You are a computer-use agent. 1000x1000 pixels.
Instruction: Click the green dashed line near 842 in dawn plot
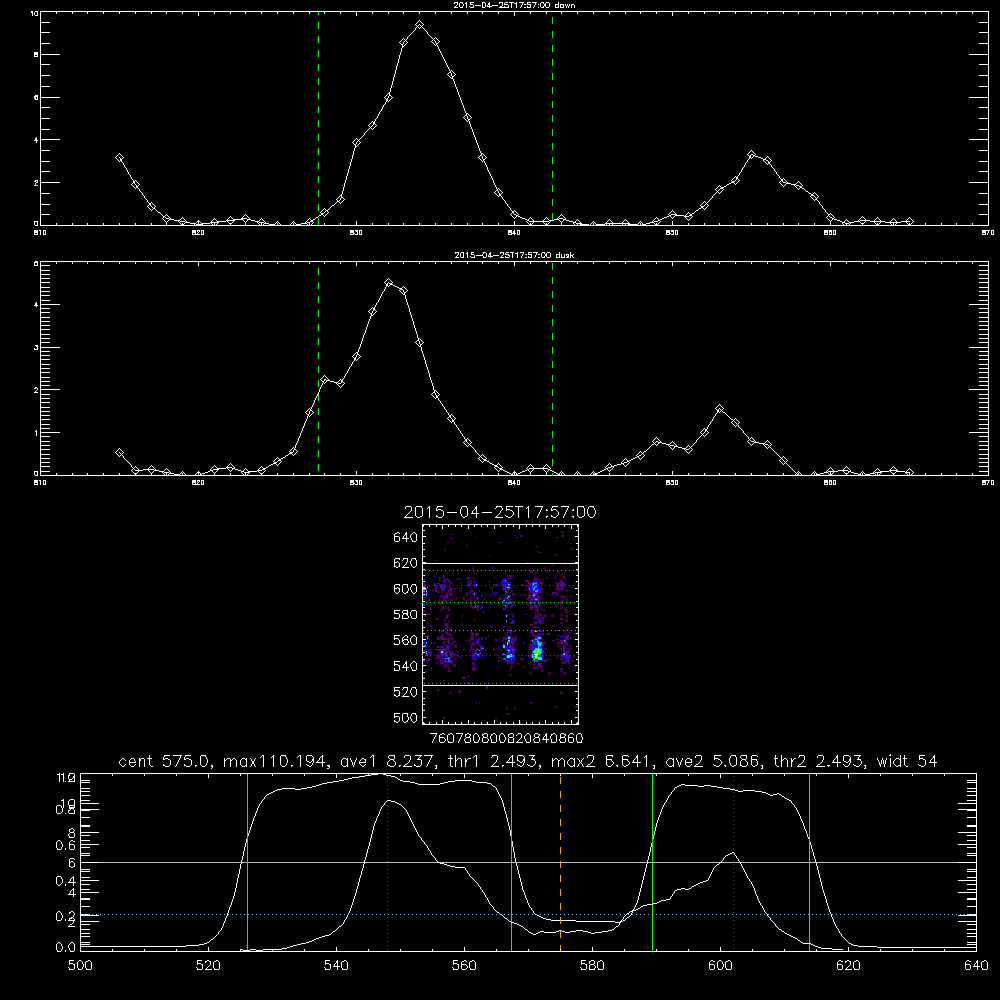(552, 119)
